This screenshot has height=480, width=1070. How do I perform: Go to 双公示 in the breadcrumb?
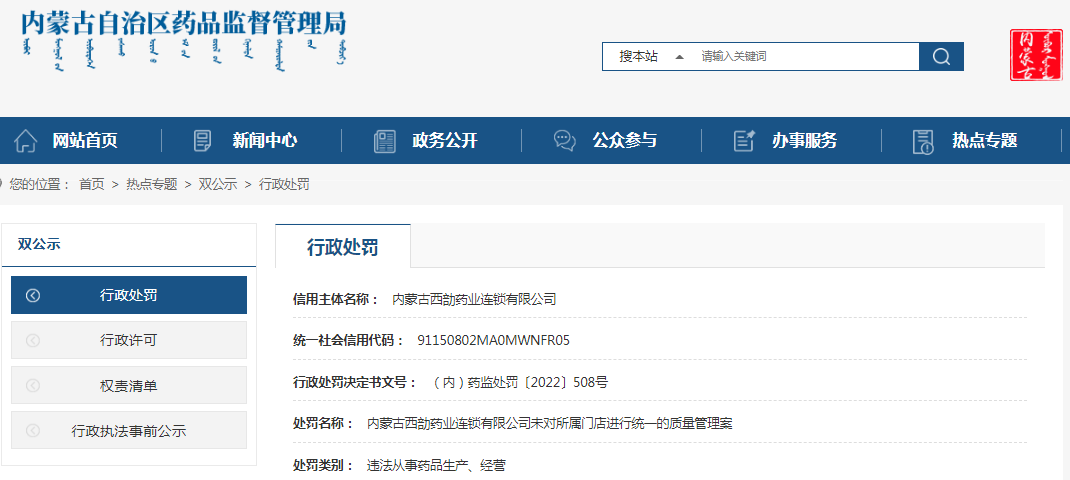click(x=218, y=184)
